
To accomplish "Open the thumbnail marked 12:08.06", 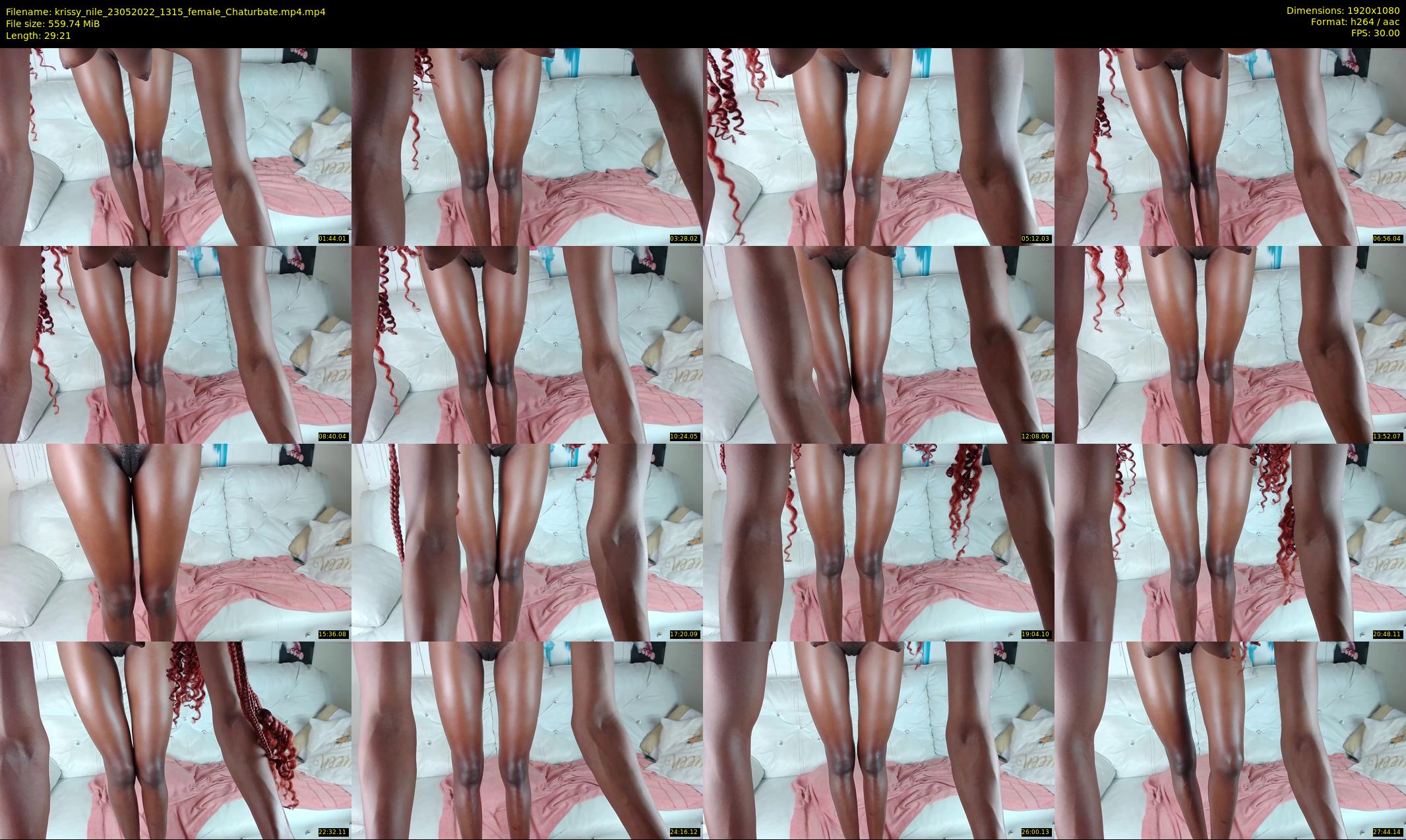I will (x=878, y=344).
